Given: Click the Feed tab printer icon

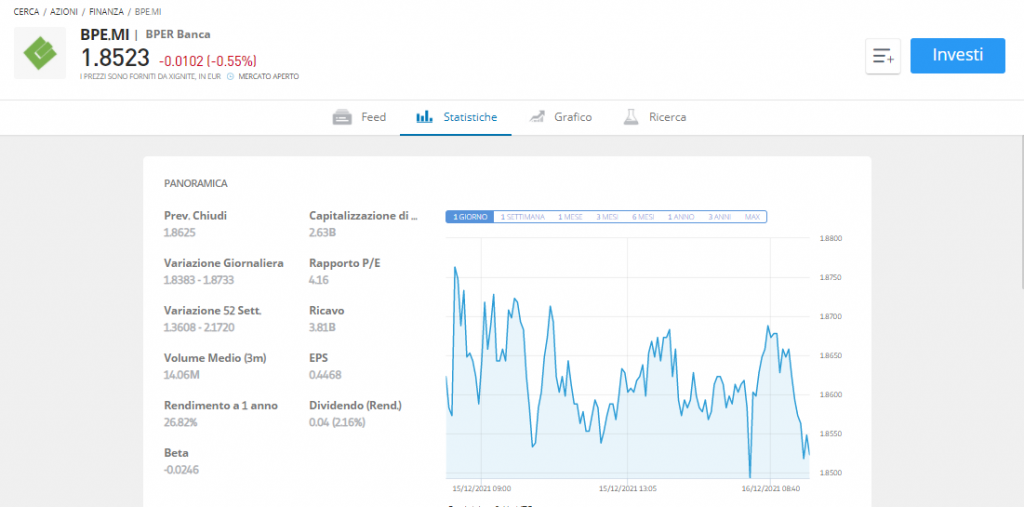Looking at the screenshot, I should click(343, 118).
